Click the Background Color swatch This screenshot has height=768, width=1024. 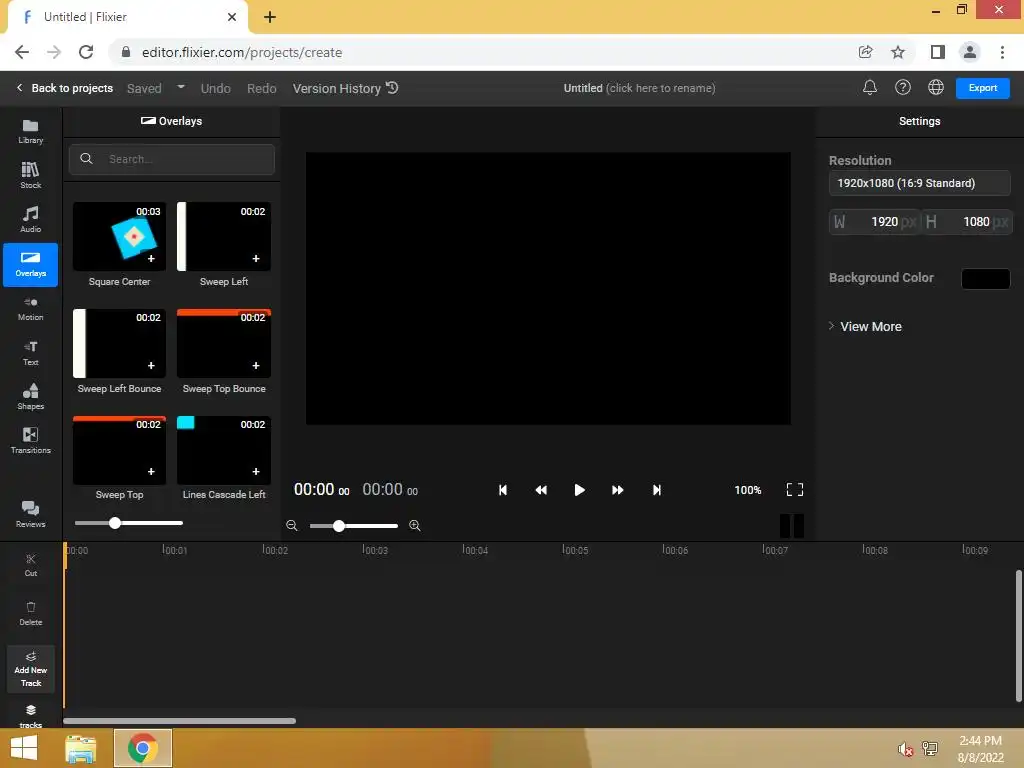click(x=985, y=278)
